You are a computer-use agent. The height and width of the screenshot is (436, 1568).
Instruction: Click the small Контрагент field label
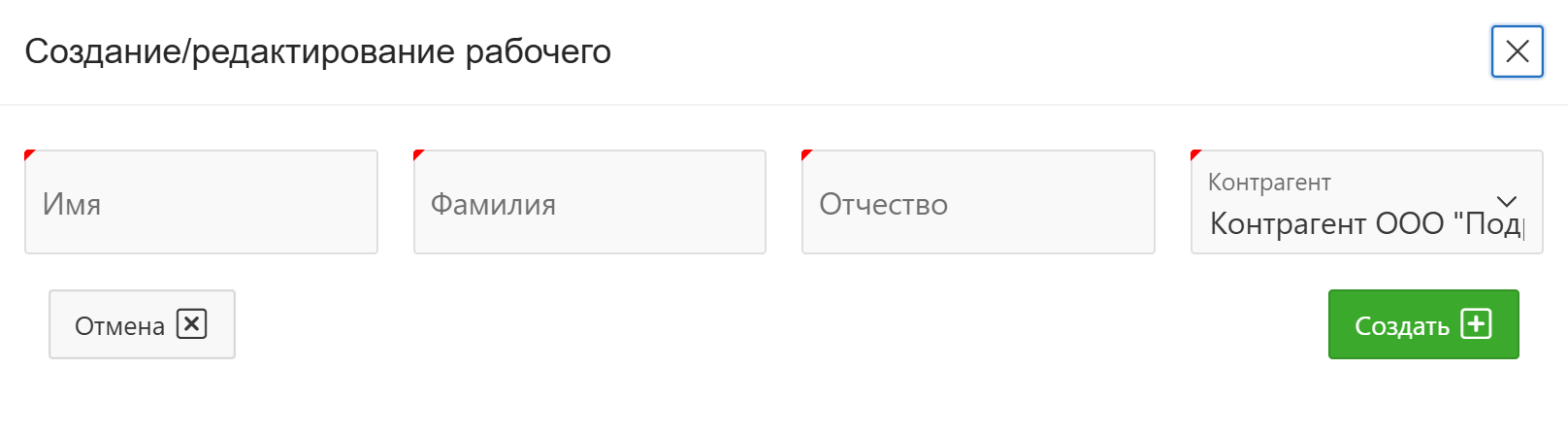tap(1268, 182)
